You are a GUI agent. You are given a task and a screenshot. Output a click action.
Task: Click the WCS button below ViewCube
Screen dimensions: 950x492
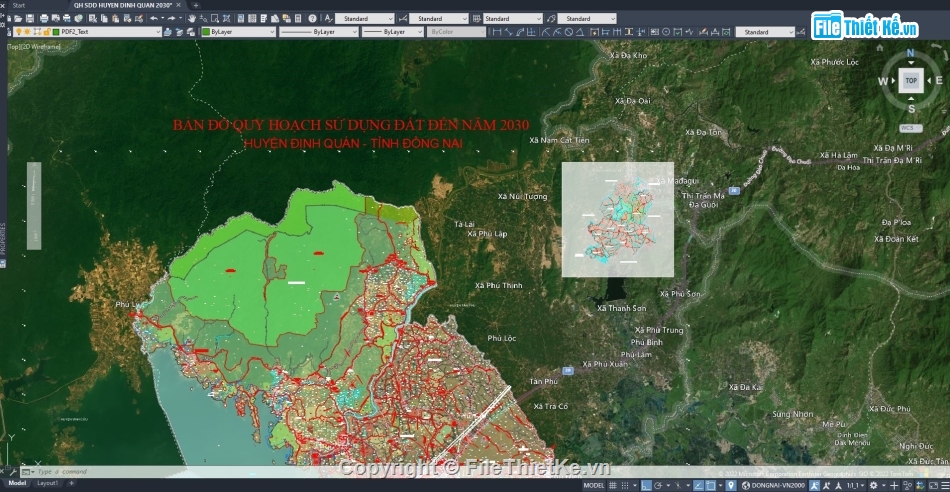tap(911, 128)
